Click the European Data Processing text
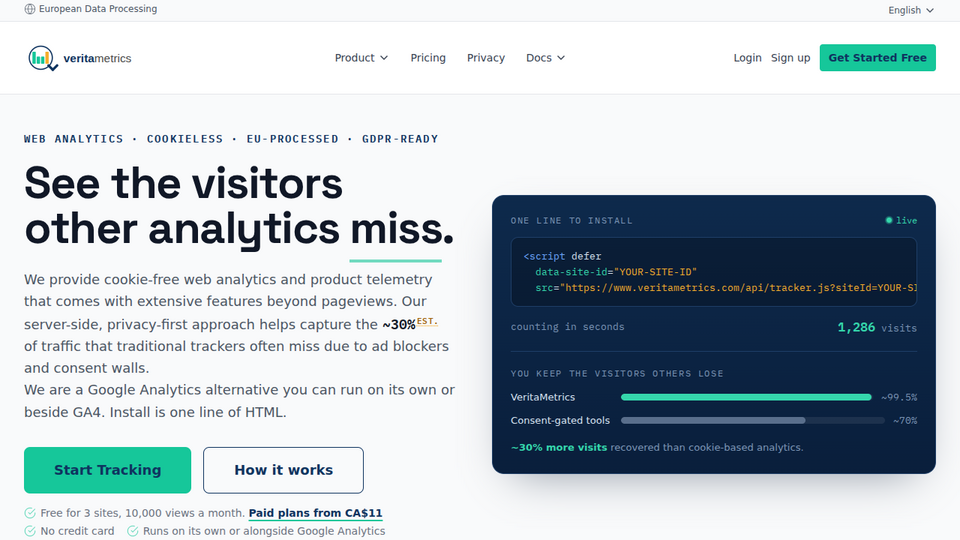This screenshot has height=540, width=960. coord(98,9)
